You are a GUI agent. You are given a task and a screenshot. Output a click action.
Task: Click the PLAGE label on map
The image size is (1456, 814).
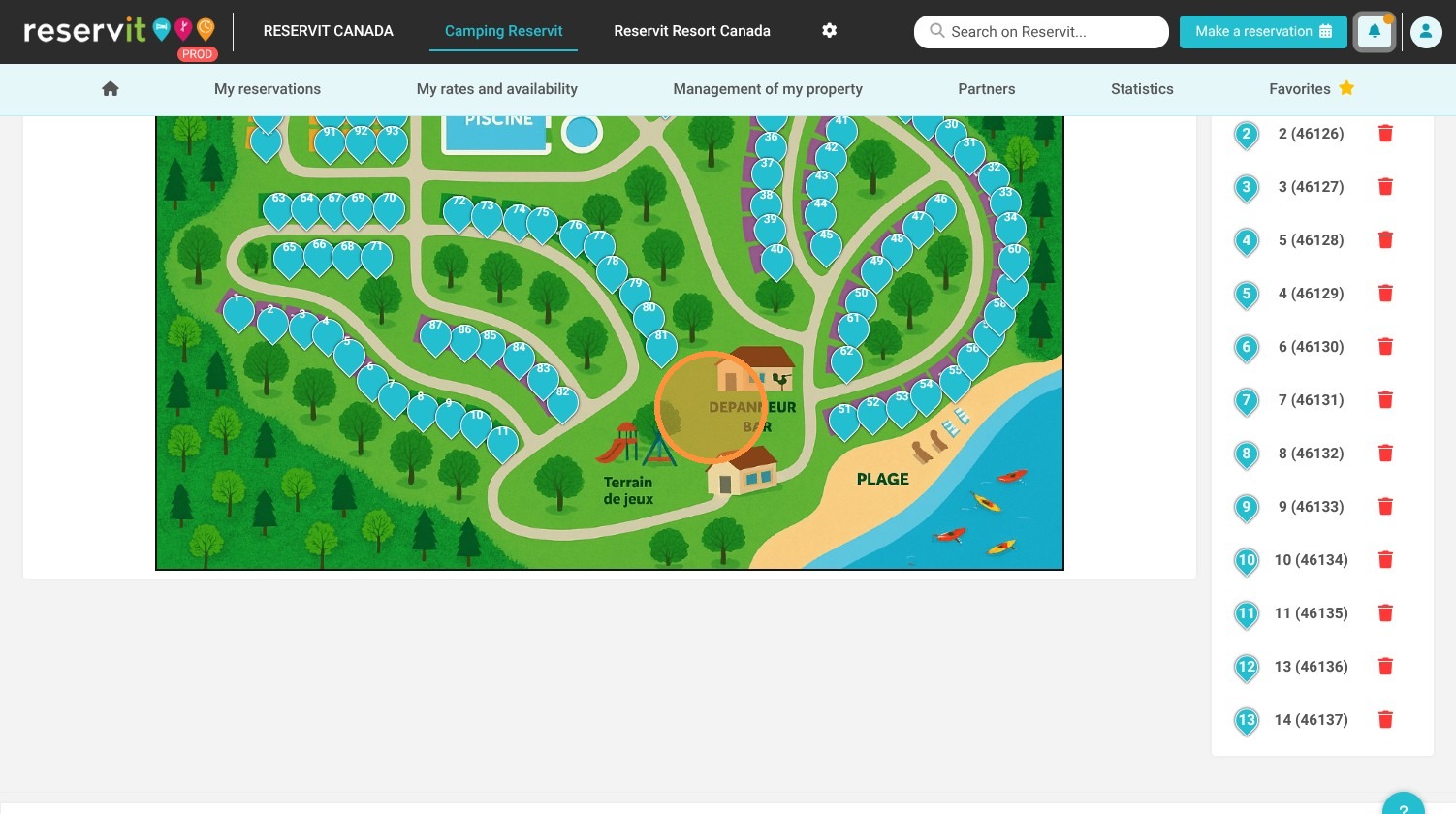tap(883, 479)
